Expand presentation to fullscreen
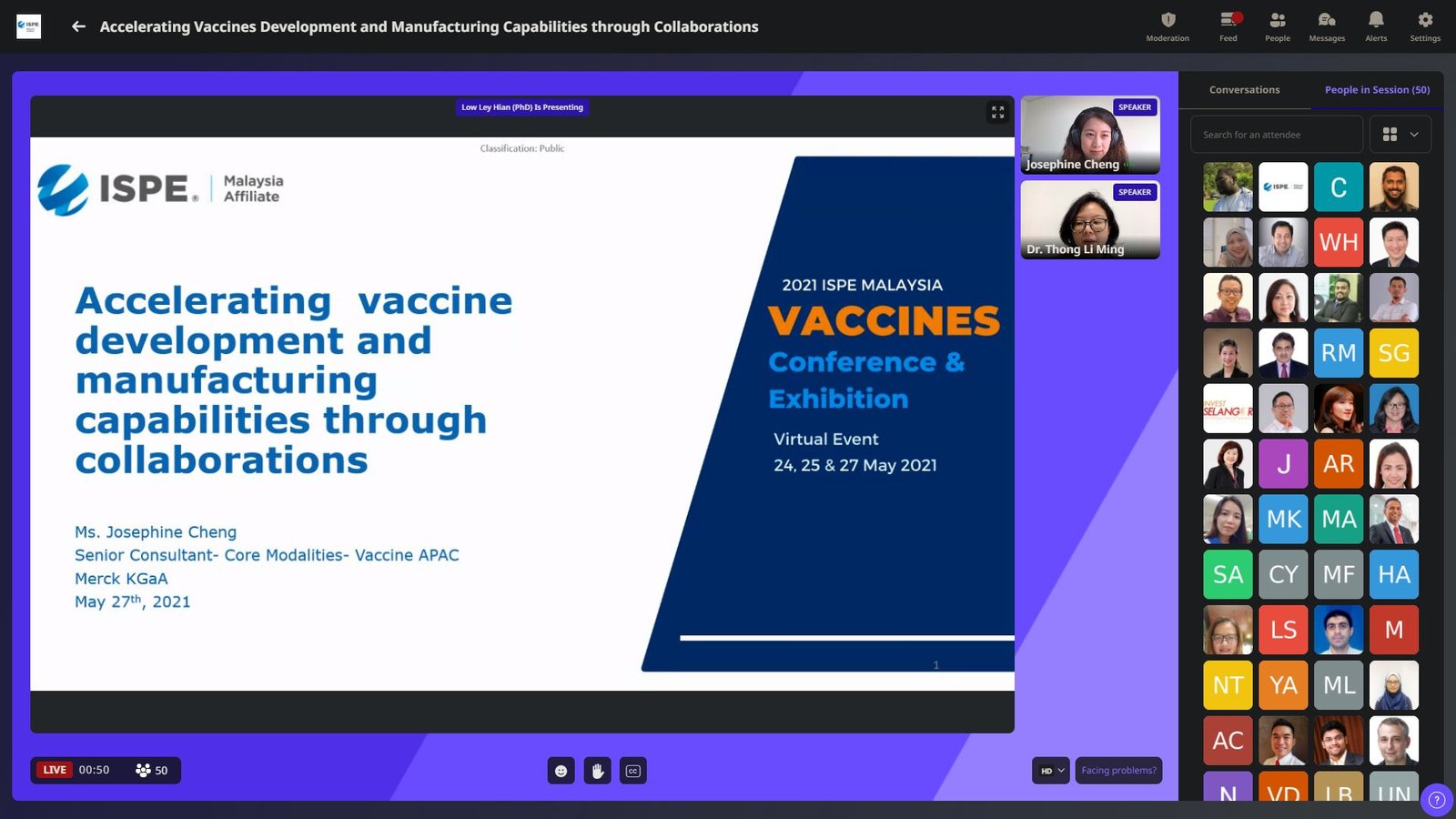1456x819 pixels. tap(997, 112)
